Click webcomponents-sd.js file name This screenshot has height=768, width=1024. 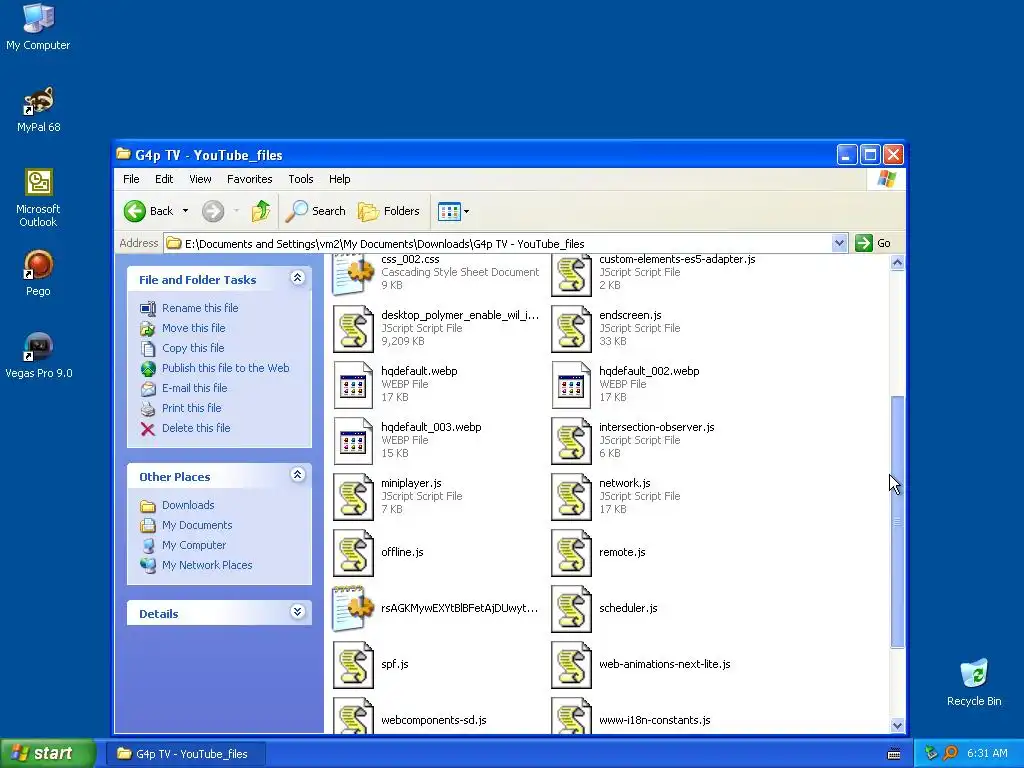pos(434,720)
